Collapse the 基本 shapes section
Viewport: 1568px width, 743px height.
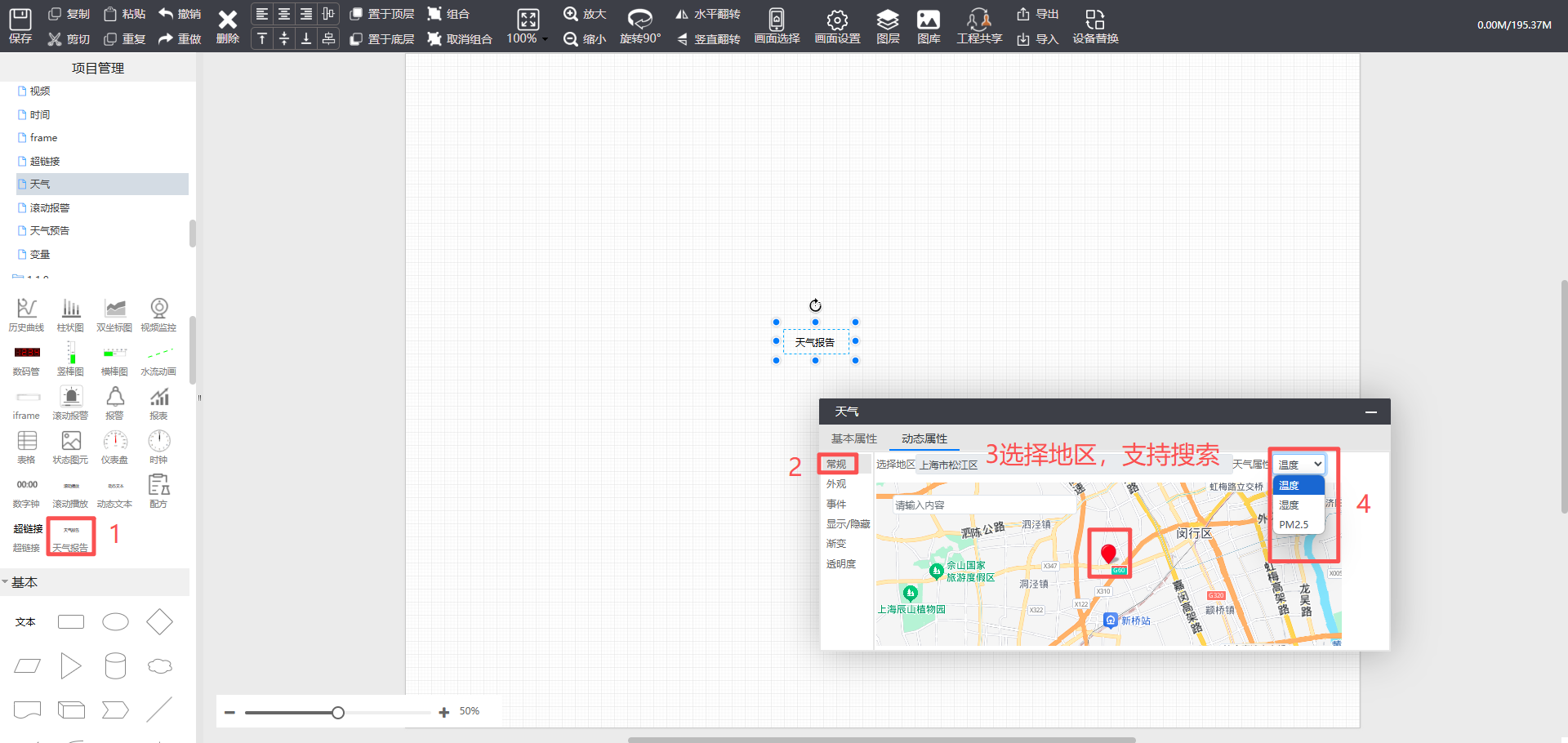click(x=6, y=582)
